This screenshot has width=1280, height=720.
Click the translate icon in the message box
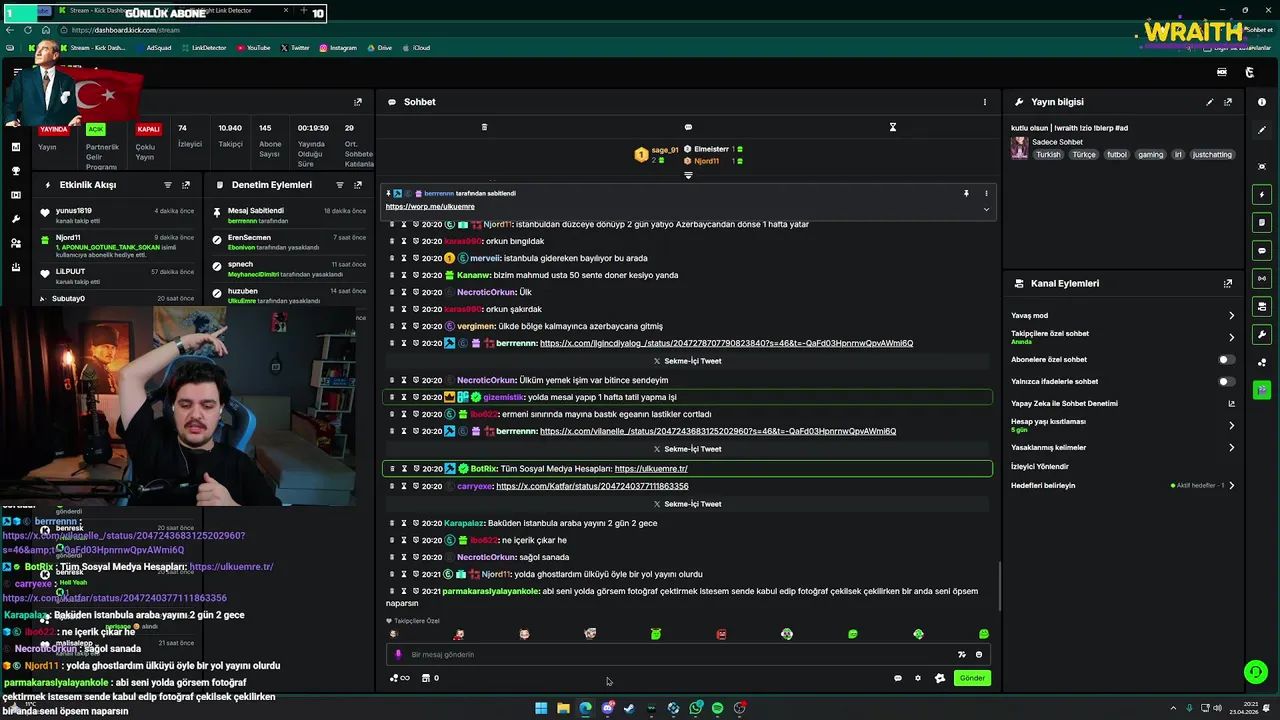[x=961, y=655]
